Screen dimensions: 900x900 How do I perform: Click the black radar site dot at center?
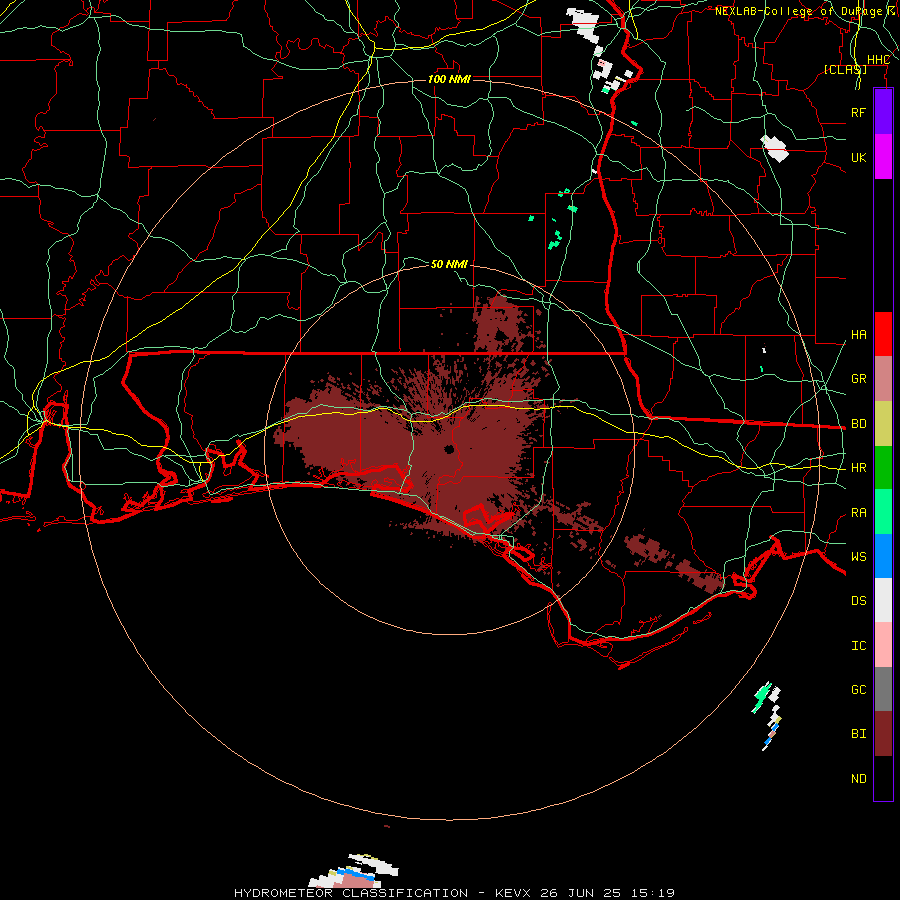(x=449, y=449)
